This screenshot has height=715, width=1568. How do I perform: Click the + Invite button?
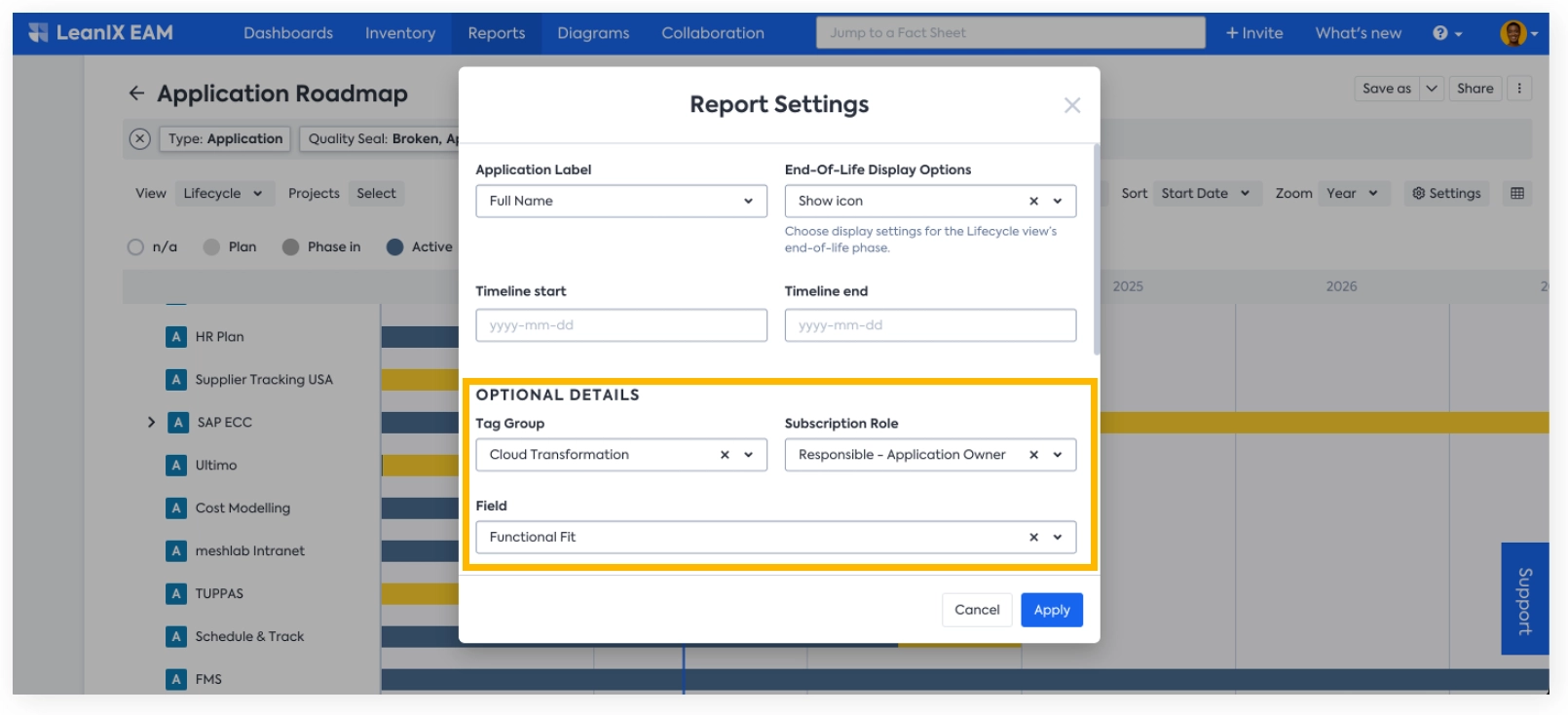(1254, 33)
